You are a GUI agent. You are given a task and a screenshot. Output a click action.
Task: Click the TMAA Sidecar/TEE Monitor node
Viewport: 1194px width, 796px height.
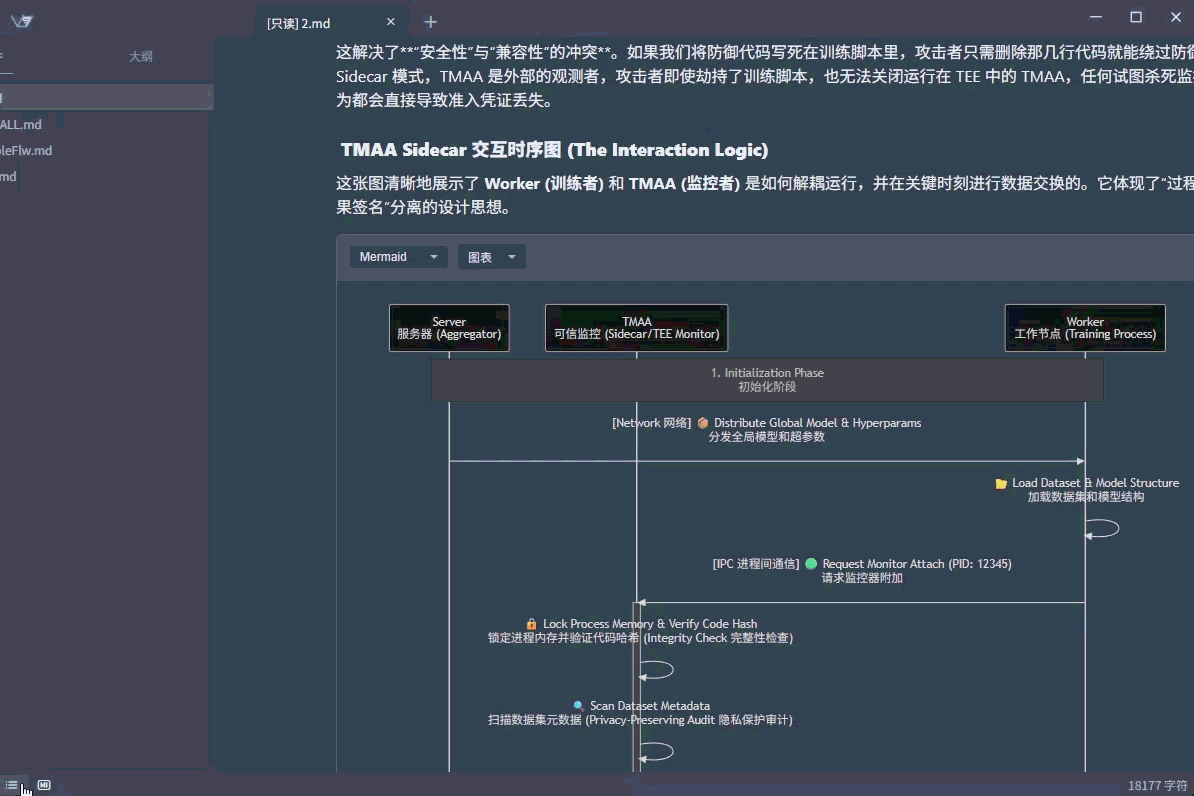pyautogui.click(x=636, y=328)
